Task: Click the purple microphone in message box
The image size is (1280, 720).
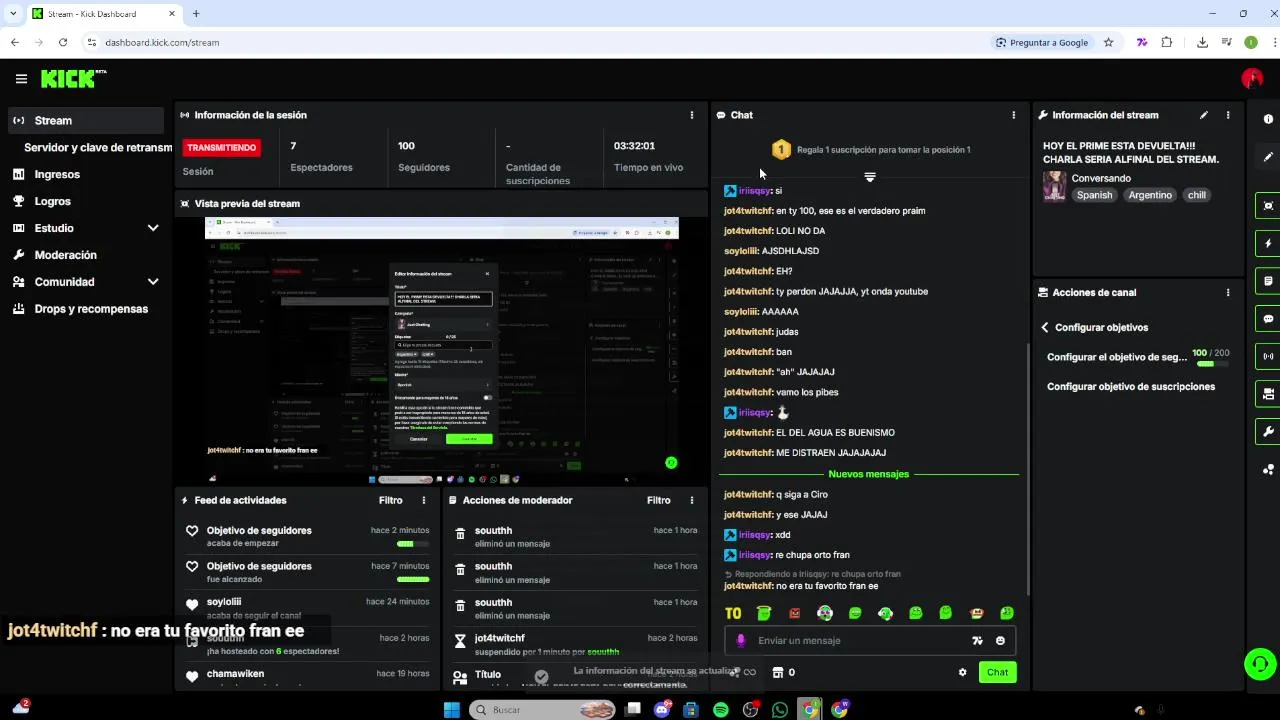Action: coord(741,641)
